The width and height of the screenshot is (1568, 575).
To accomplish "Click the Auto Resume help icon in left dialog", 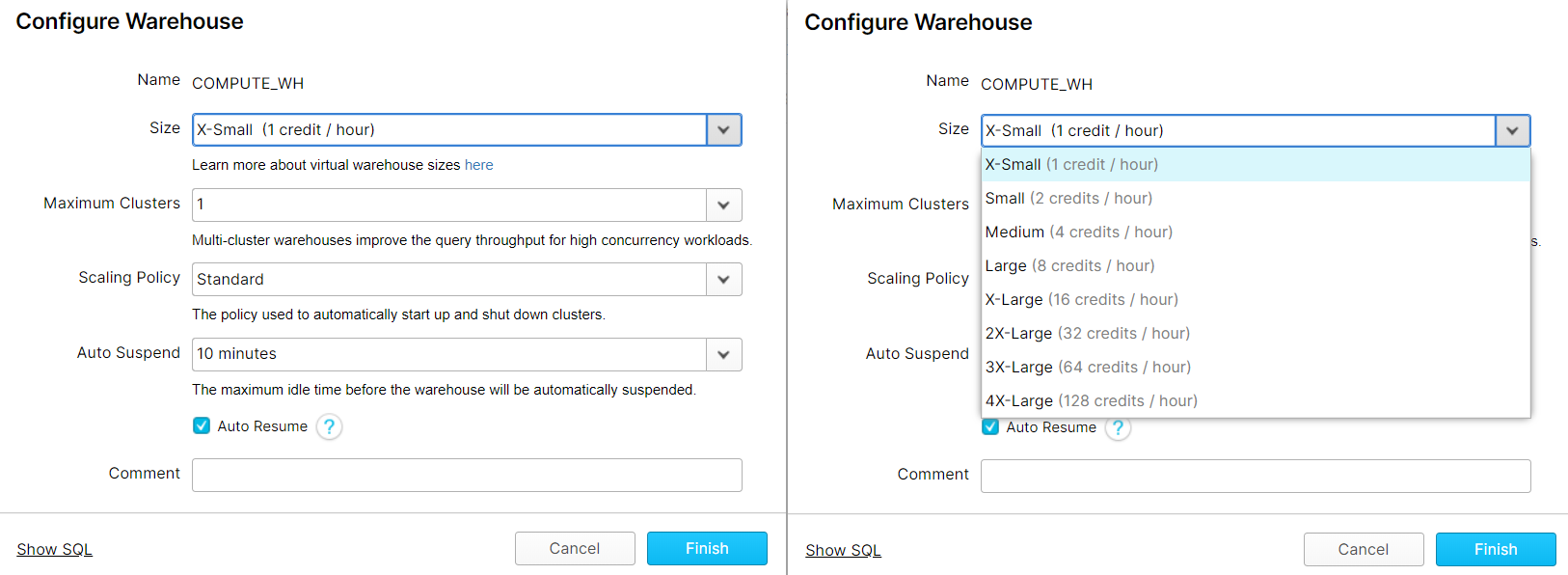I will click(329, 426).
